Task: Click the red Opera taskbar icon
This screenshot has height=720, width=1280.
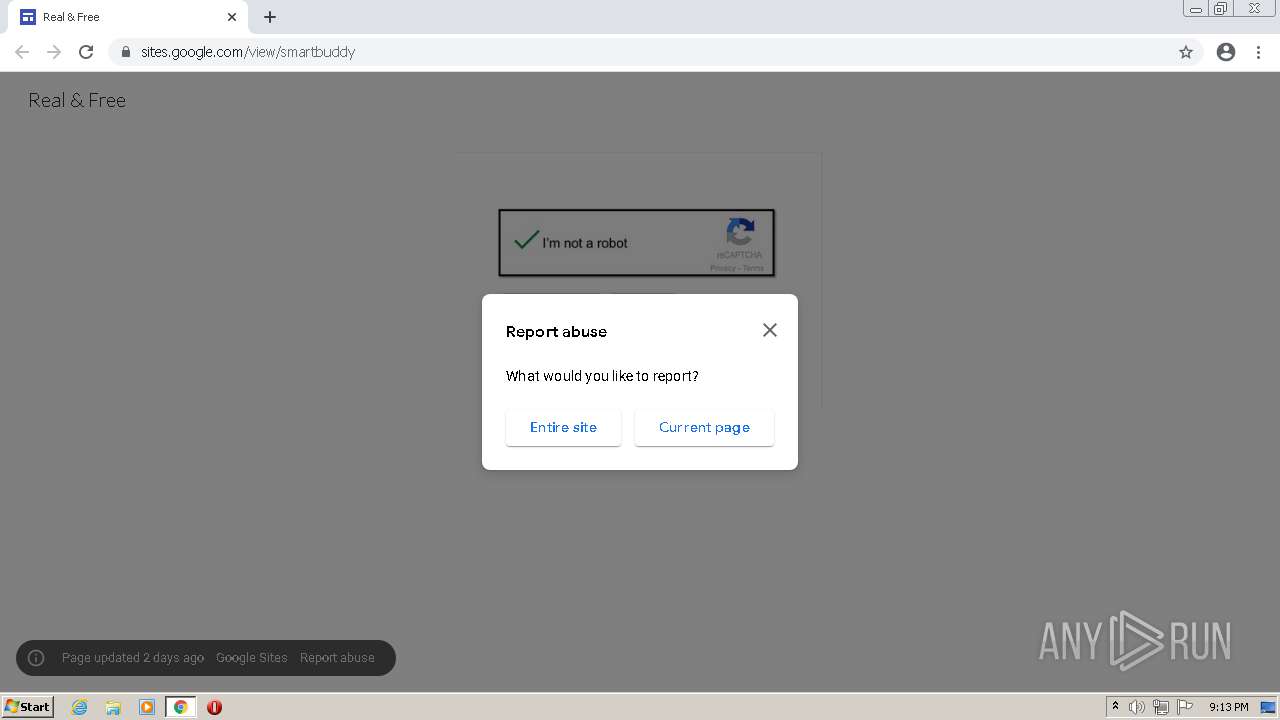Action: 214,707
